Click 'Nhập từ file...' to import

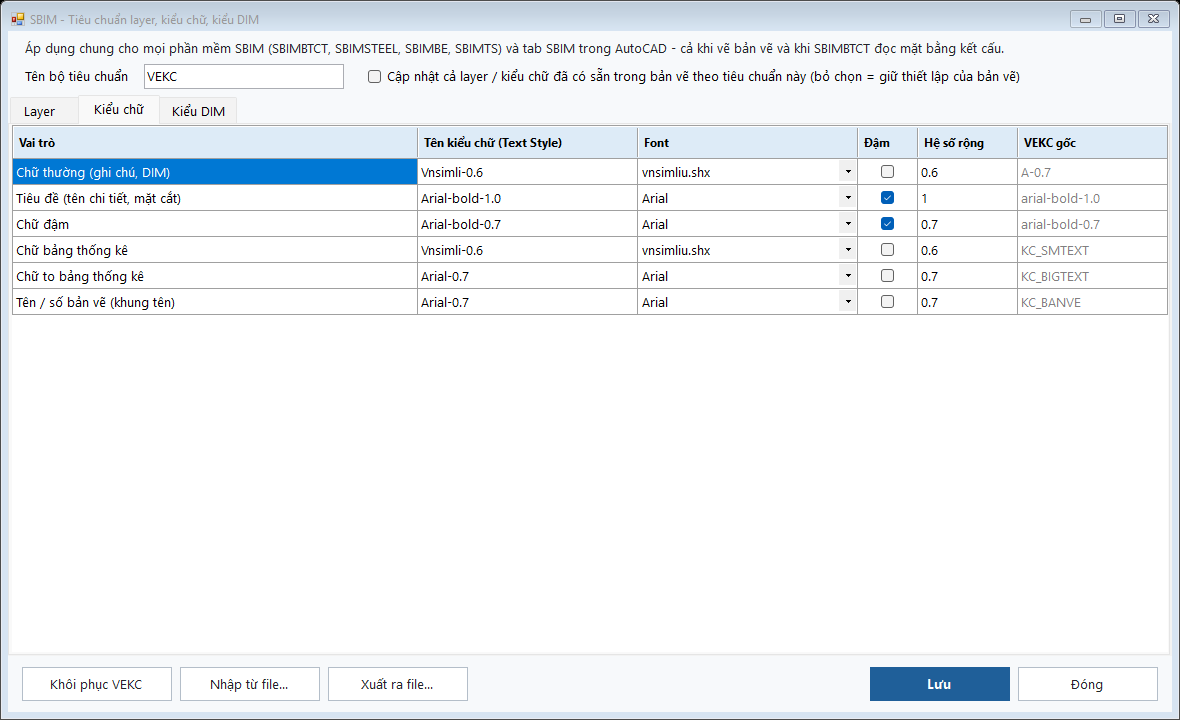tap(250, 685)
